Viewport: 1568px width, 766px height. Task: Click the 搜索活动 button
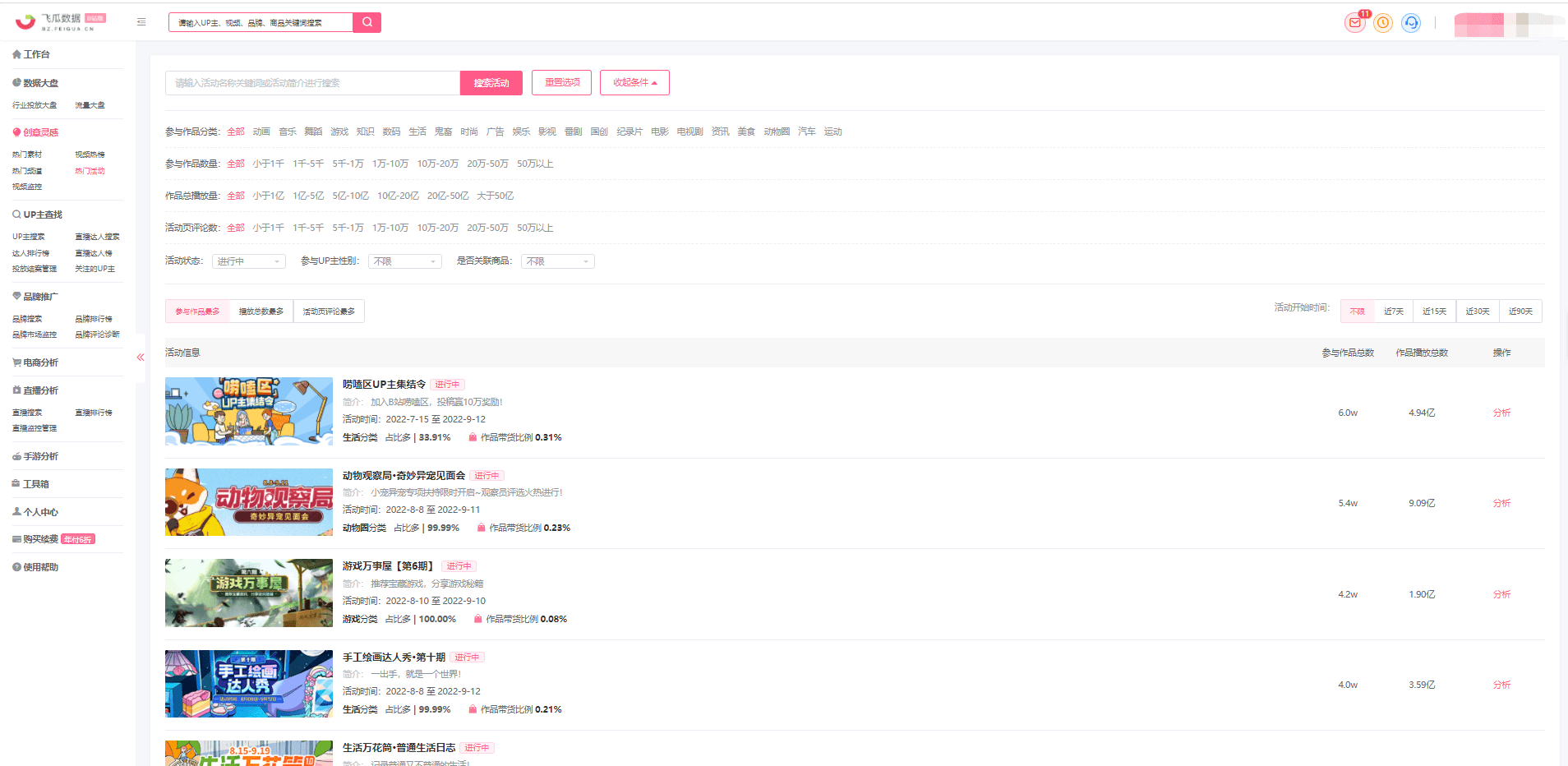point(491,83)
